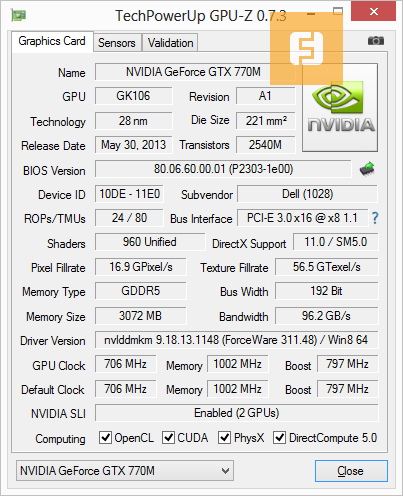Click the GPU field GK106
This screenshot has height=496, width=403.
click(x=133, y=96)
